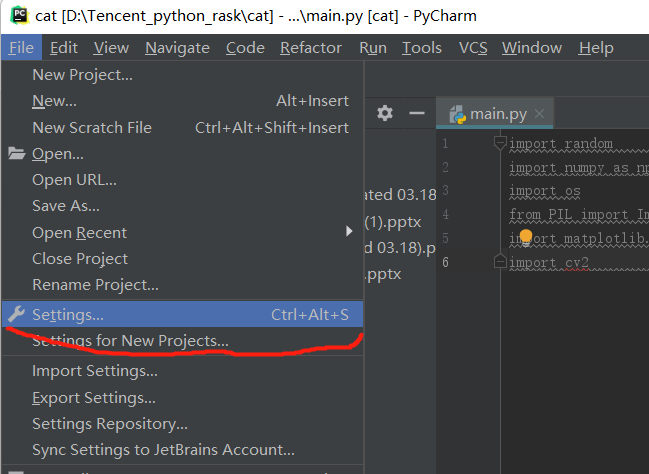Select Sync Settings to JetBrains Account...
This screenshot has width=649, height=474.
coord(183,450)
